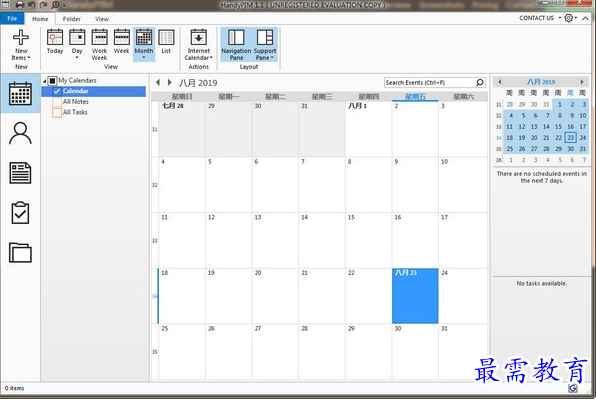Collapse the ribbon with the caret
The image size is (596, 402).
pyautogui.click(x=585, y=18)
